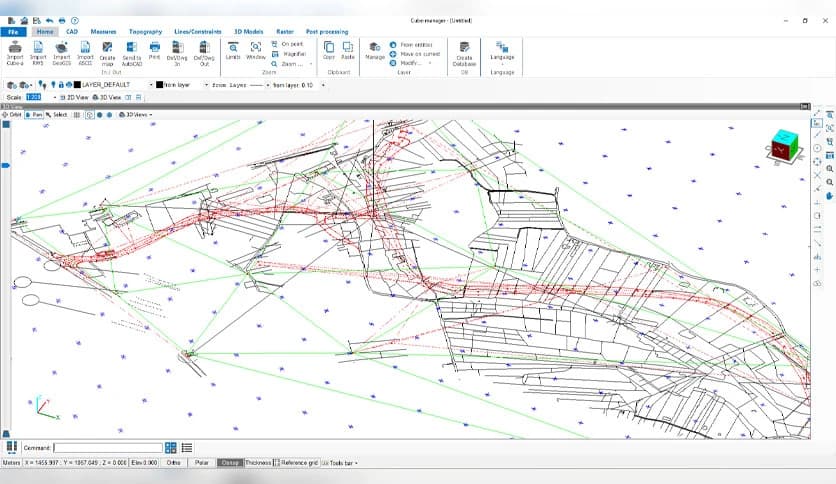Activate the Magnifier zoom tool

(x=289, y=54)
